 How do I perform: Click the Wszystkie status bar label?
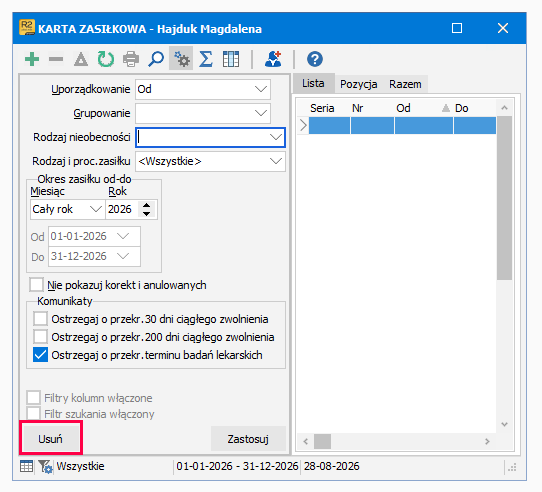click(x=81, y=466)
